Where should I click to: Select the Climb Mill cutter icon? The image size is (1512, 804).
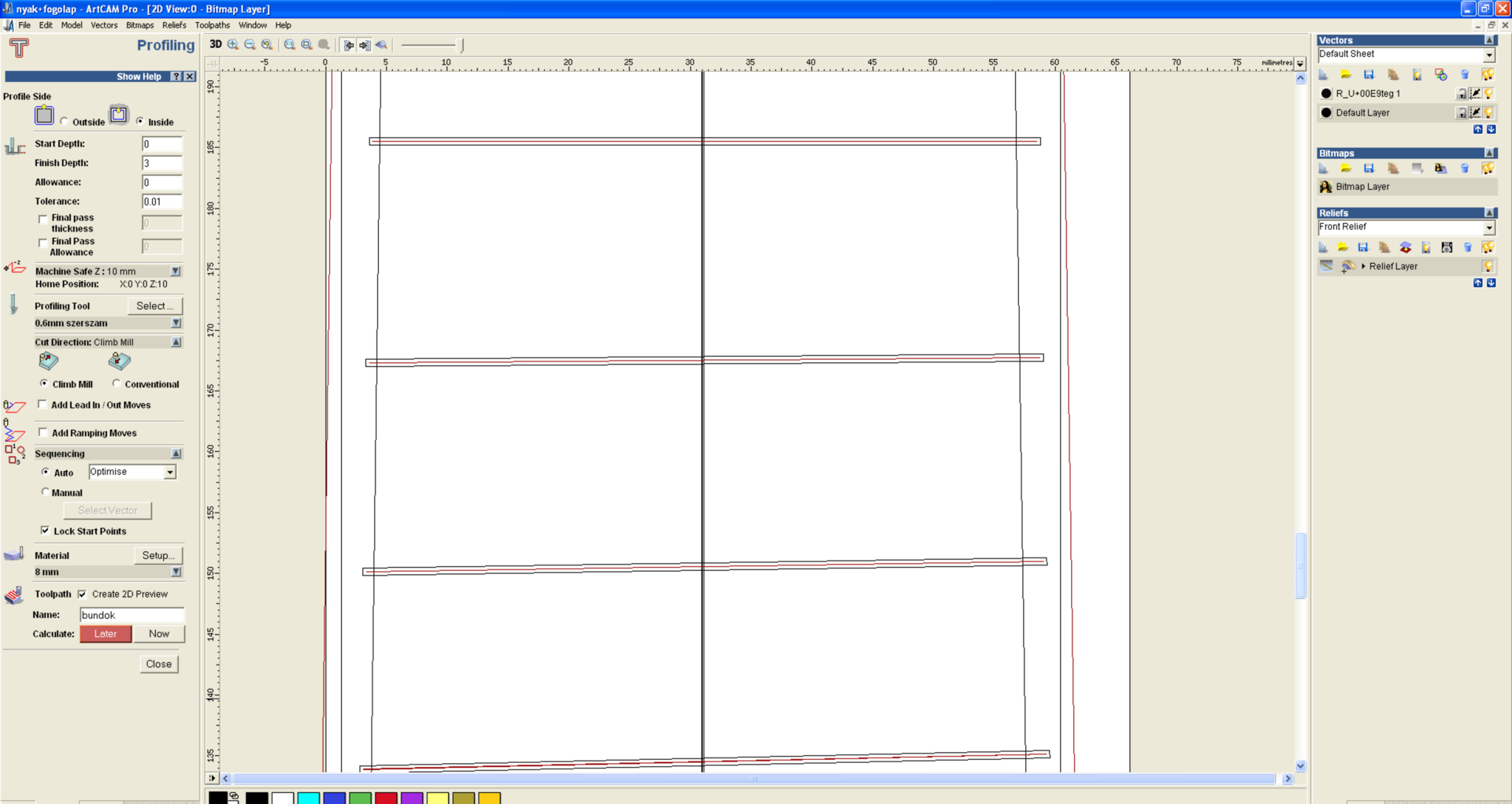pyautogui.click(x=49, y=361)
